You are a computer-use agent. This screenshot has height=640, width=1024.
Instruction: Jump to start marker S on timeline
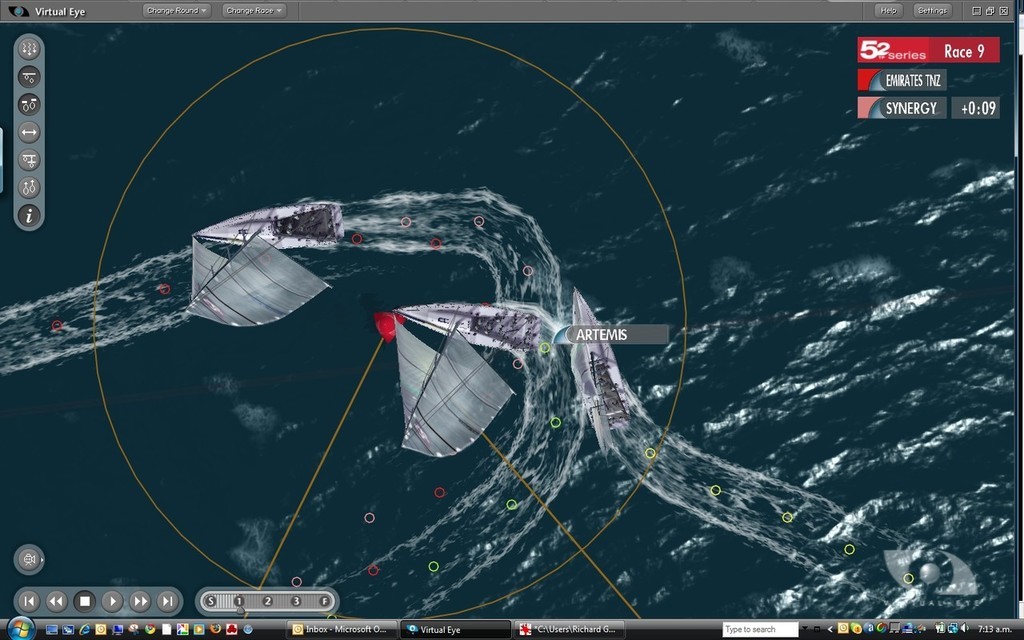[x=211, y=601]
